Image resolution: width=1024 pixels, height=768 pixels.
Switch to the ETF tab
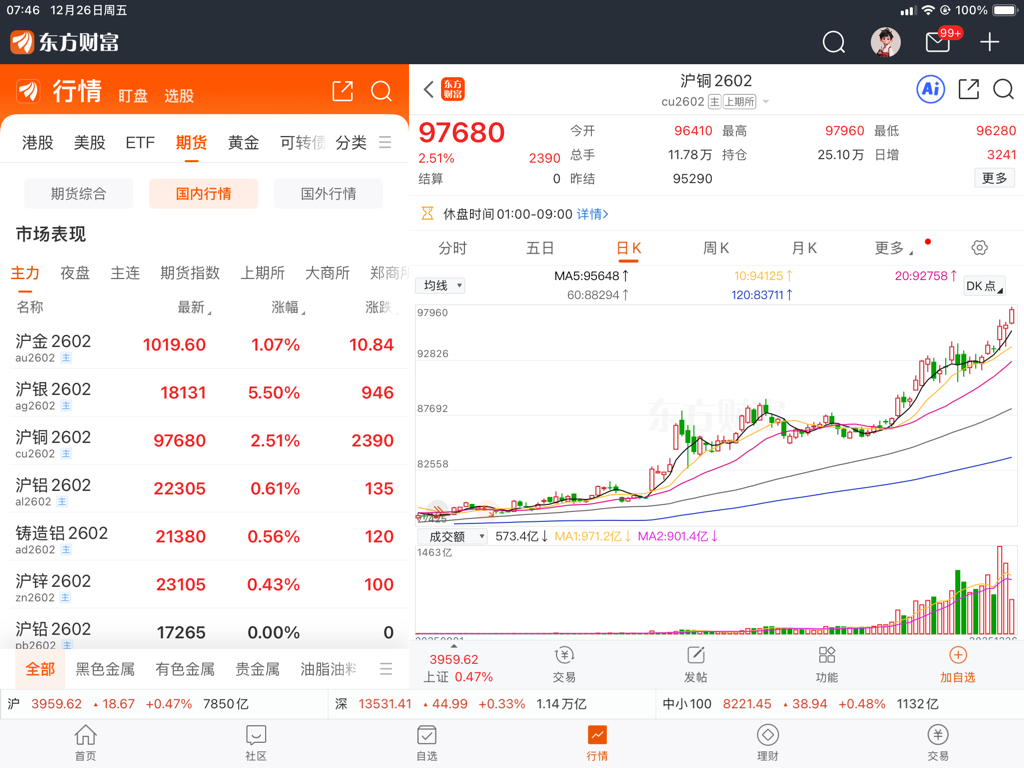[140, 142]
